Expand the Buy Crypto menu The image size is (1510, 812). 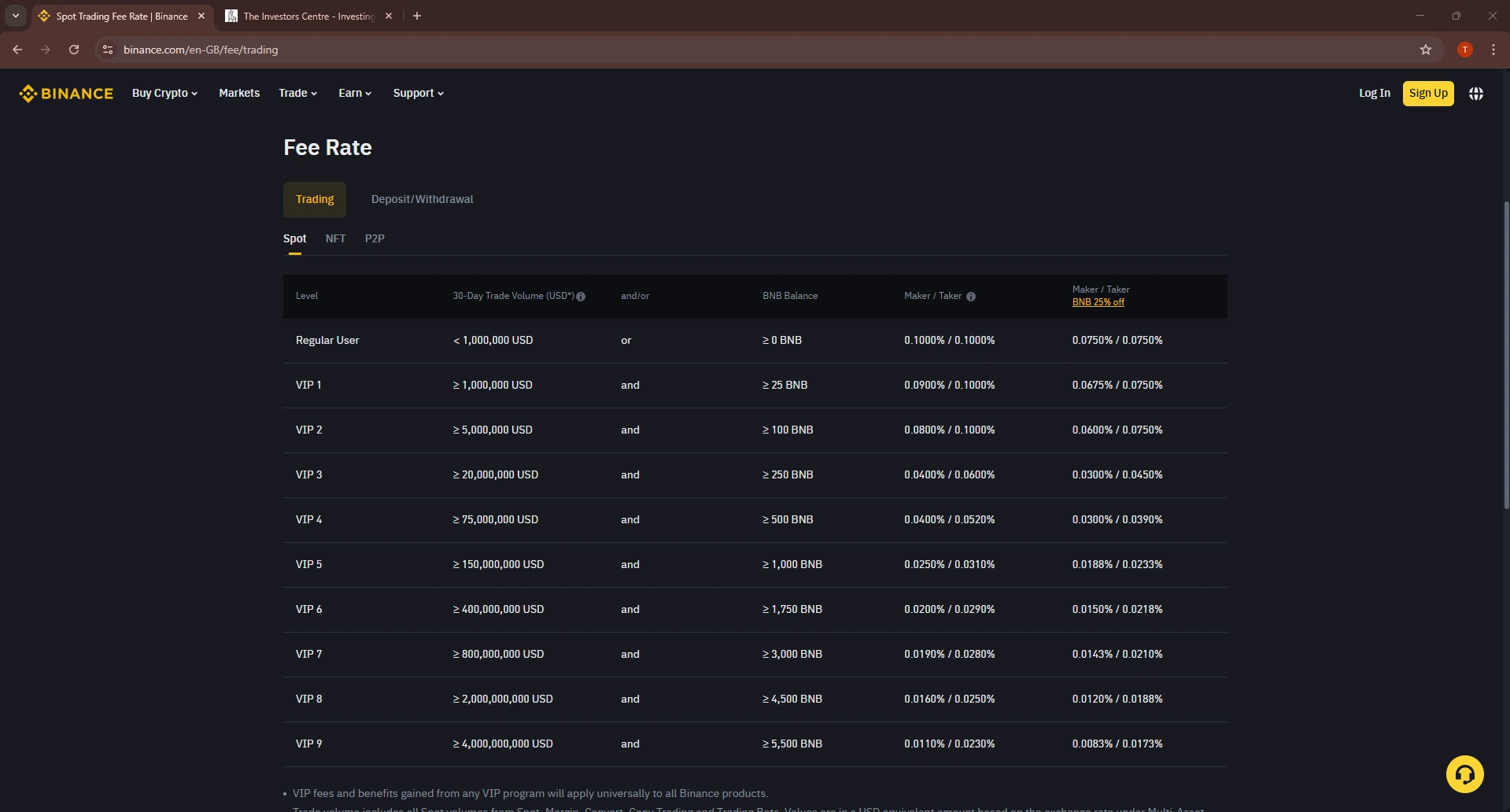[164, 93]
